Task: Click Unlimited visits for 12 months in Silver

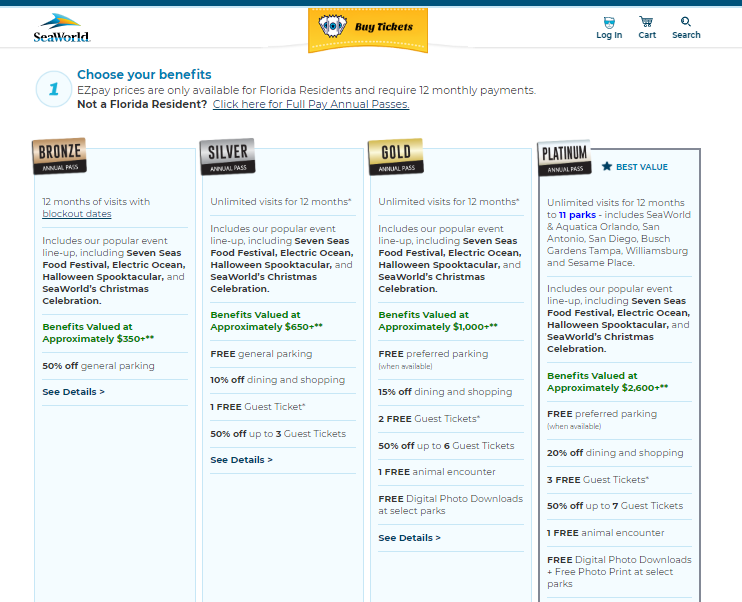Action: pyautogui.click(x=281, y=202)
